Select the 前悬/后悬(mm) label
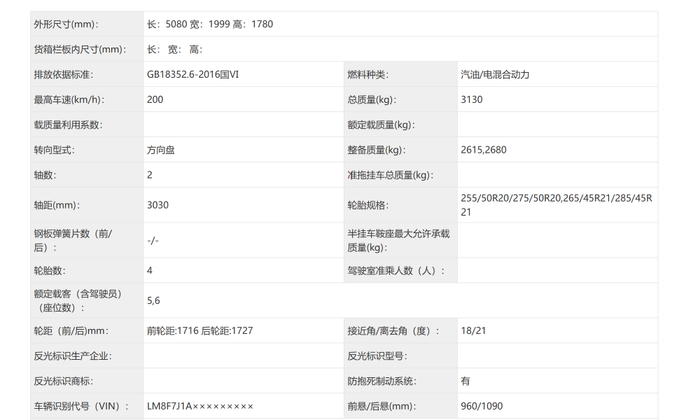700x420 pixels. click(381, 406)
